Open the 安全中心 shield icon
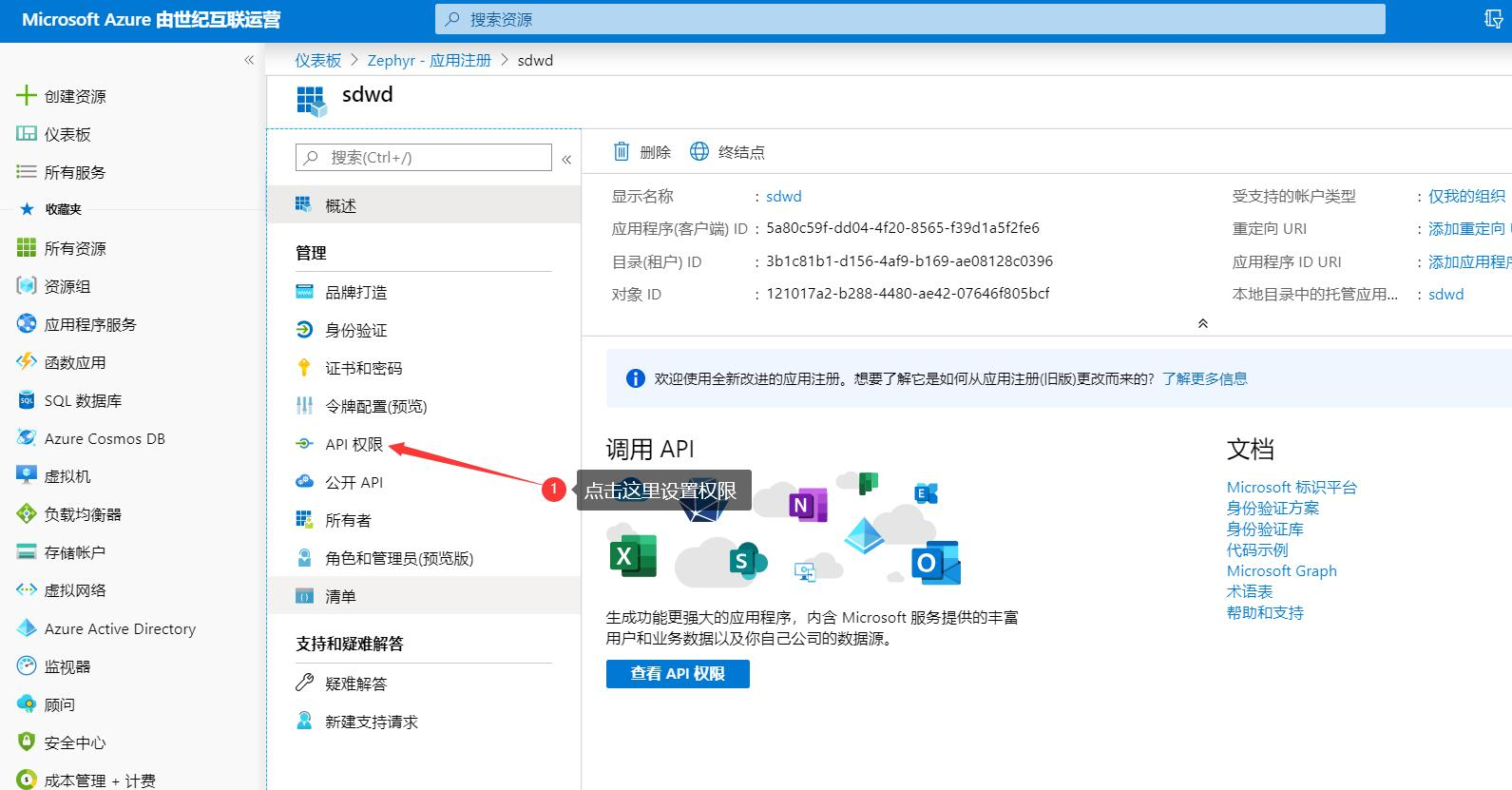 pyautogui.click(x=26, y=742)
